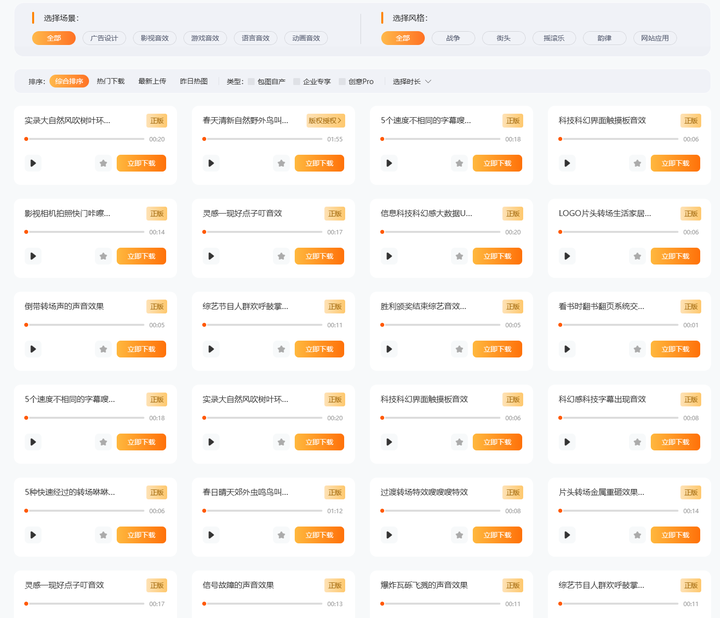
Task: Choose the 韵律 style filter
Action: coord(605,38)
